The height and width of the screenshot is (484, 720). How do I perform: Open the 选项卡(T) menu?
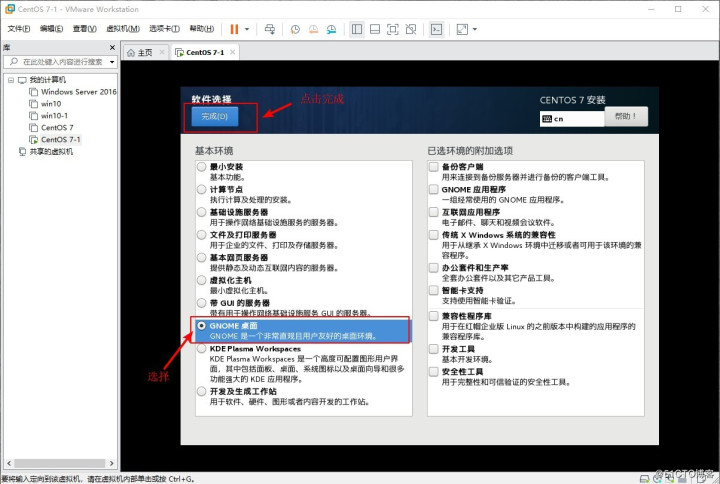(164, 28)
